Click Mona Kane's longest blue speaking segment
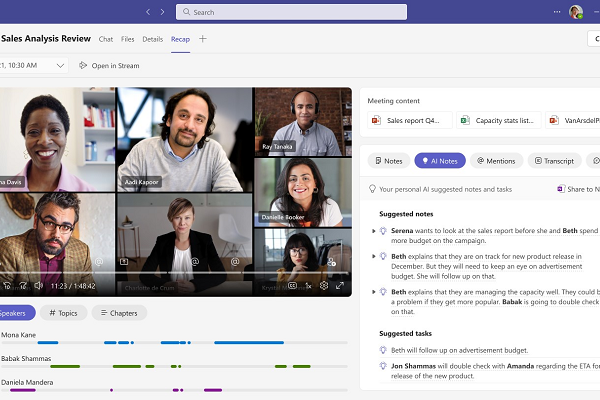The width and height of the screenshot is (600, 400). [x=249, y=343]
